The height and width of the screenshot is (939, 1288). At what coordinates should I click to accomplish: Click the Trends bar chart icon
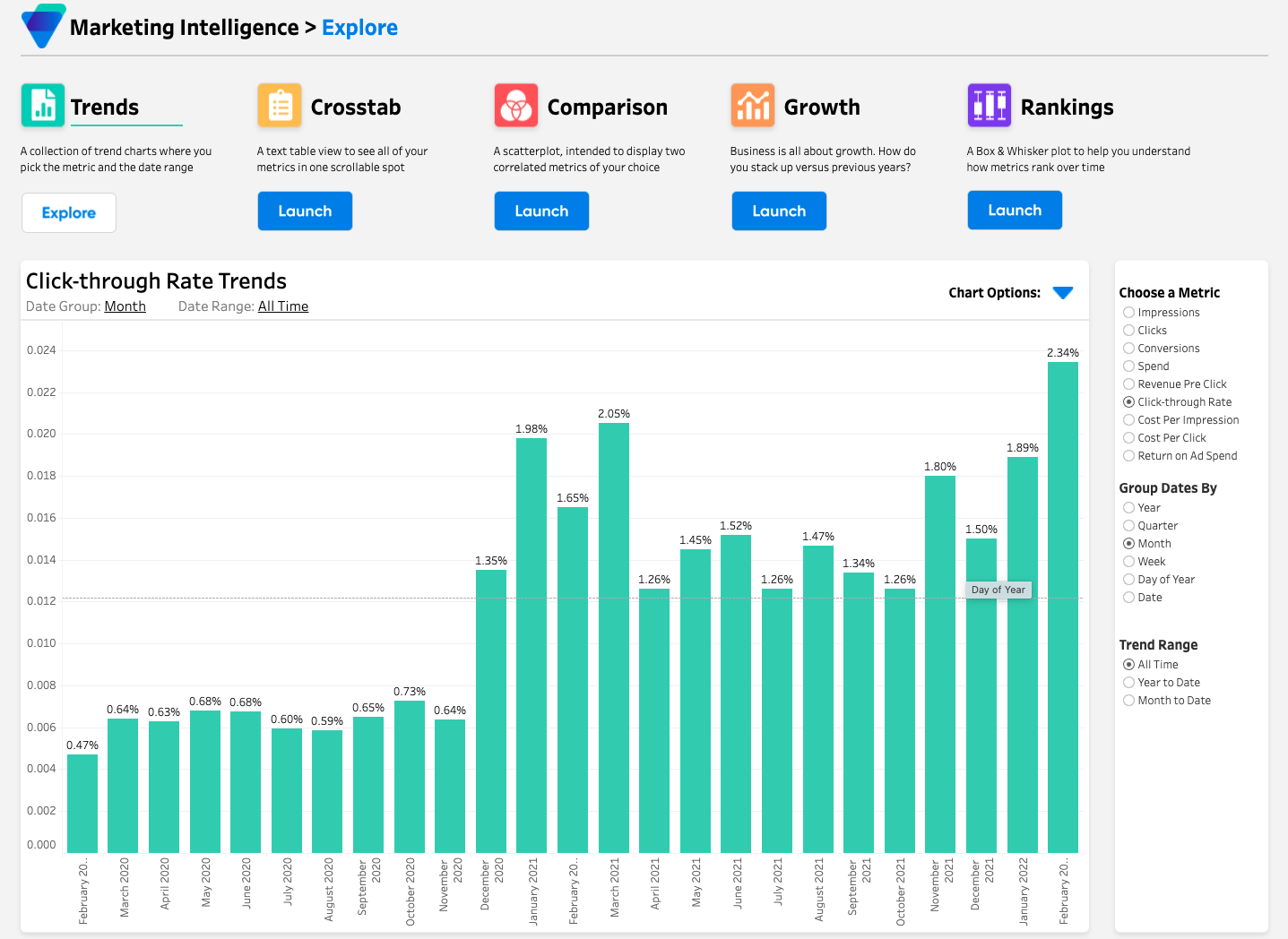click(41, 105)
